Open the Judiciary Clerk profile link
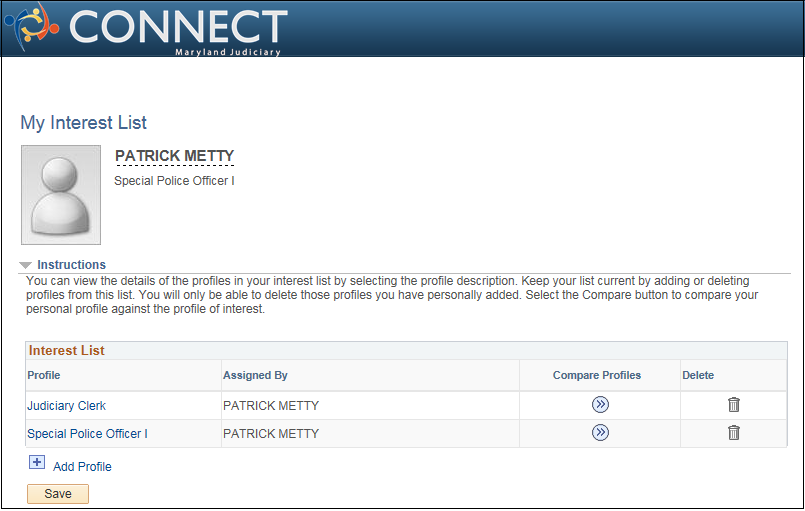The width and height of the screenshot is (805, 511). (66, 406)
